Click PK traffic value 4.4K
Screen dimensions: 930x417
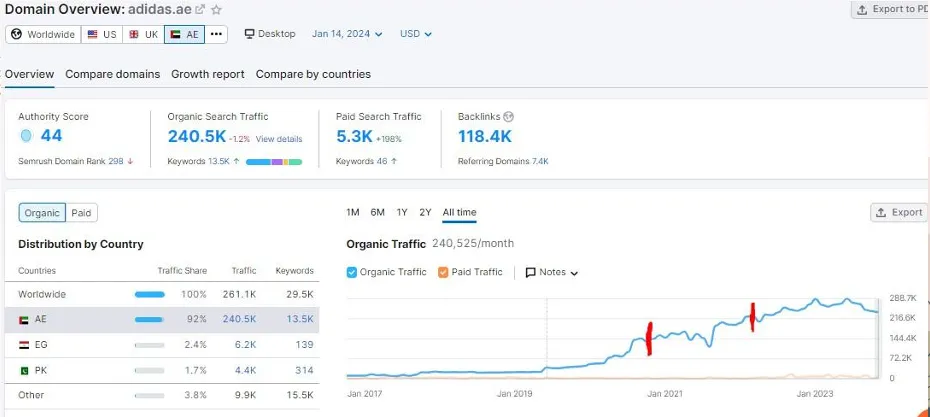tap(246, 371)
